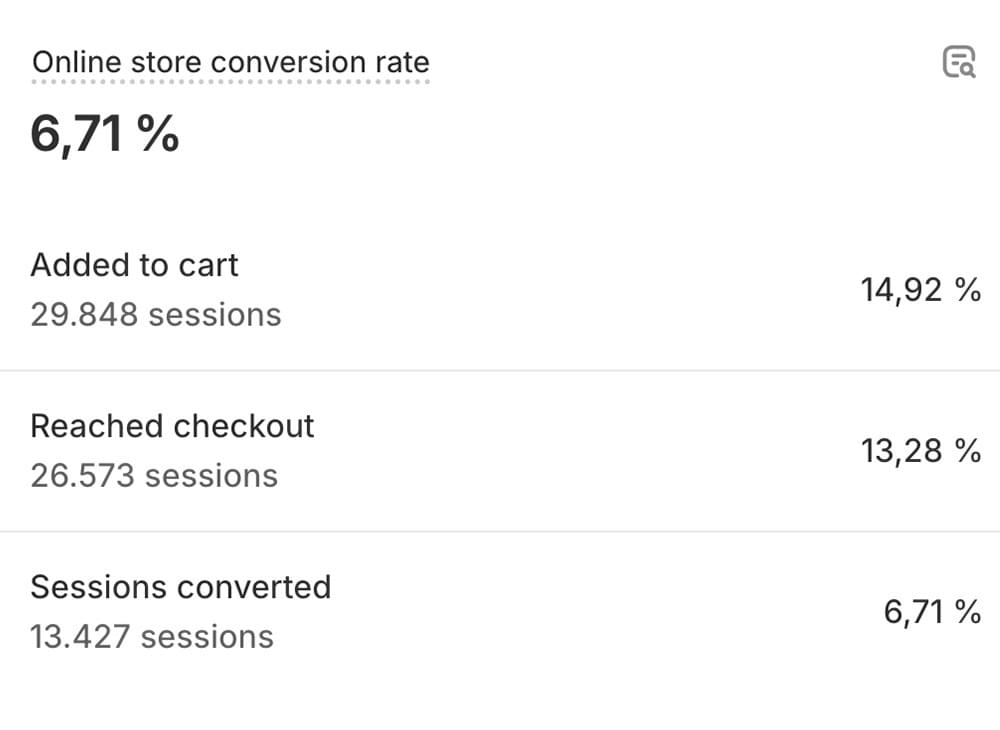1000x730 pixels.
Task: Click the 14,92 % added to cart value
Action: (x=921, y=290)
